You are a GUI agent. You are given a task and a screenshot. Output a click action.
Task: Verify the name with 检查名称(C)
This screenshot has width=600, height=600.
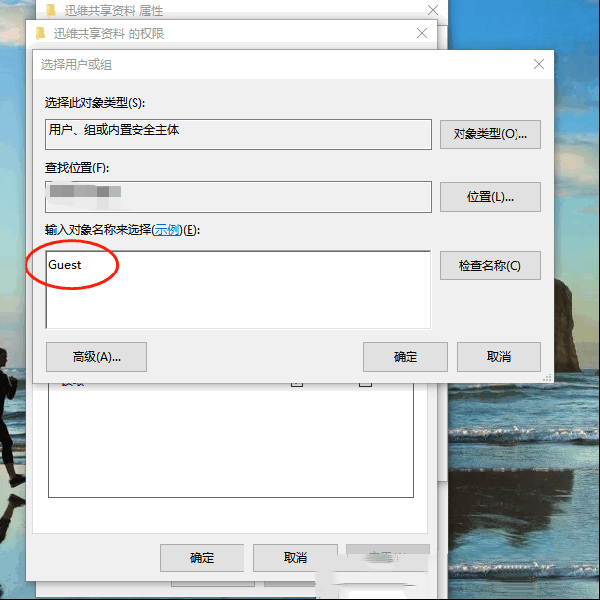click(x=490, y=265)
